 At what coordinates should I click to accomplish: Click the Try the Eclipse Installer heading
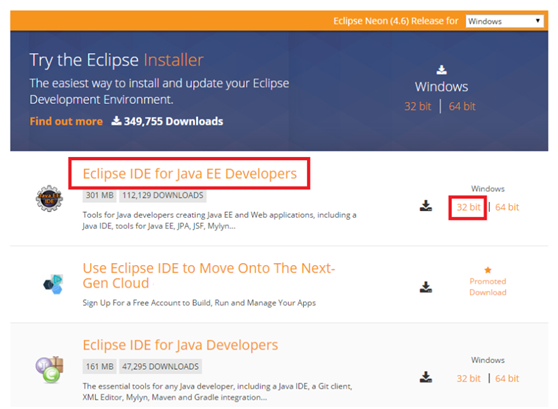click(117, 60)
